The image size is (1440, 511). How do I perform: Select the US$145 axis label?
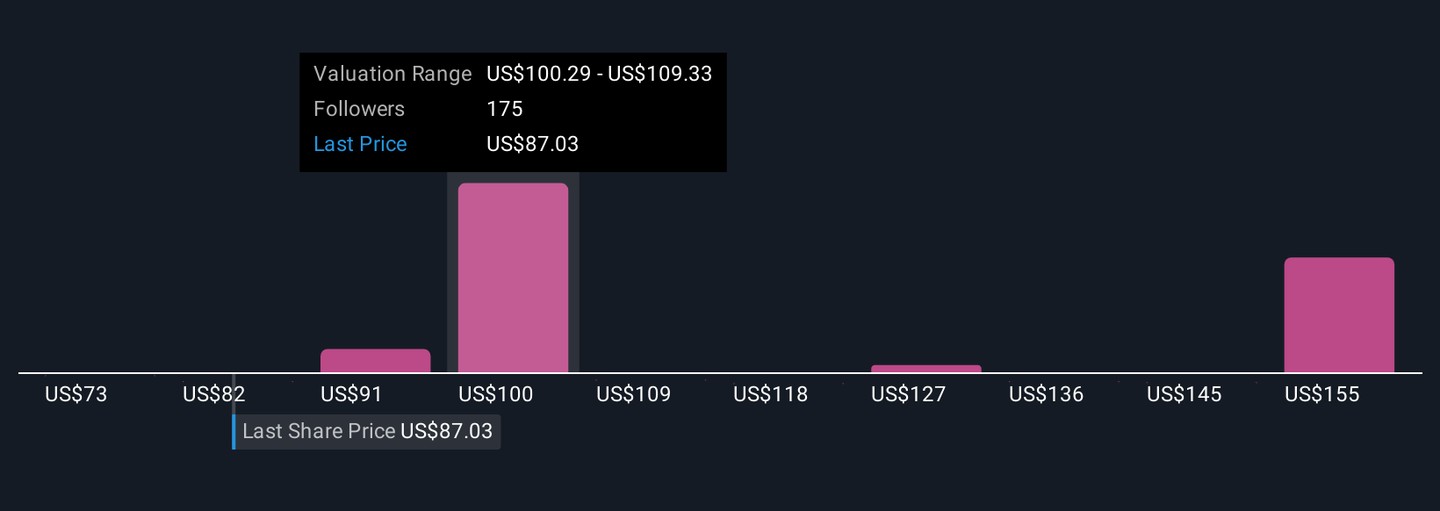[x=1184, y=394]
